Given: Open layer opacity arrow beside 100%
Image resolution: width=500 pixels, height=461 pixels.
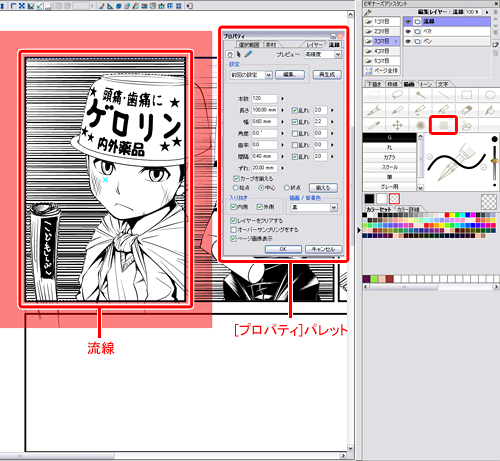Looking at the screenshot, I should [487, 12].
